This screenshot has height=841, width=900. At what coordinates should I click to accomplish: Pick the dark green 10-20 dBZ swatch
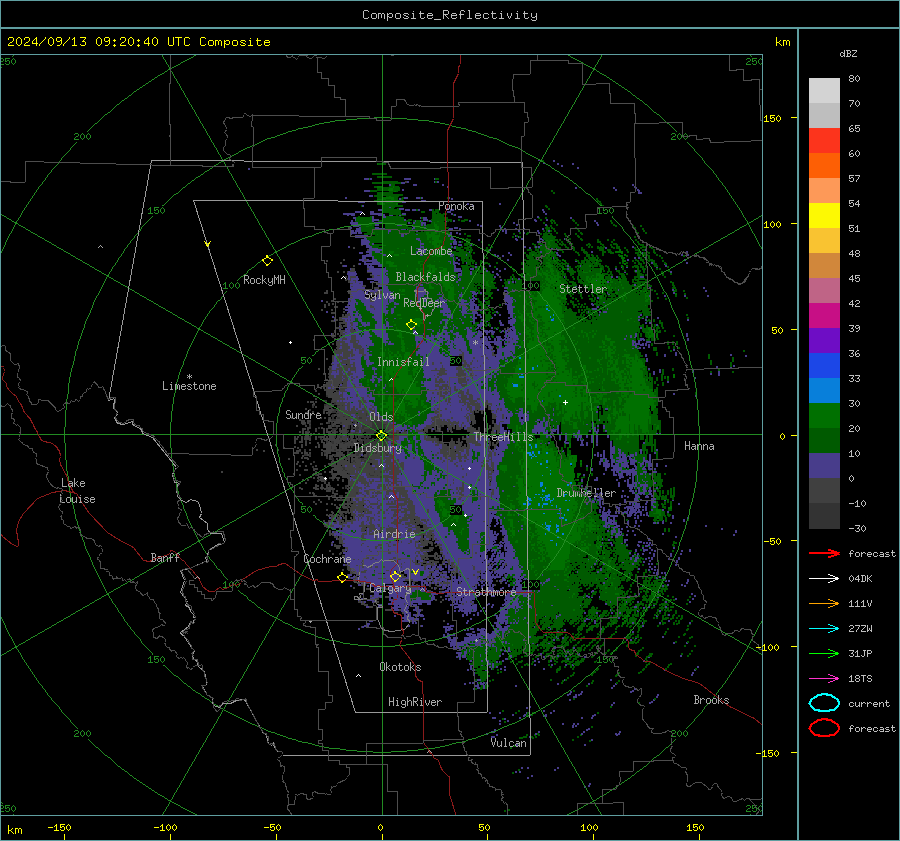pyautogui.click(x=824, y=441)
